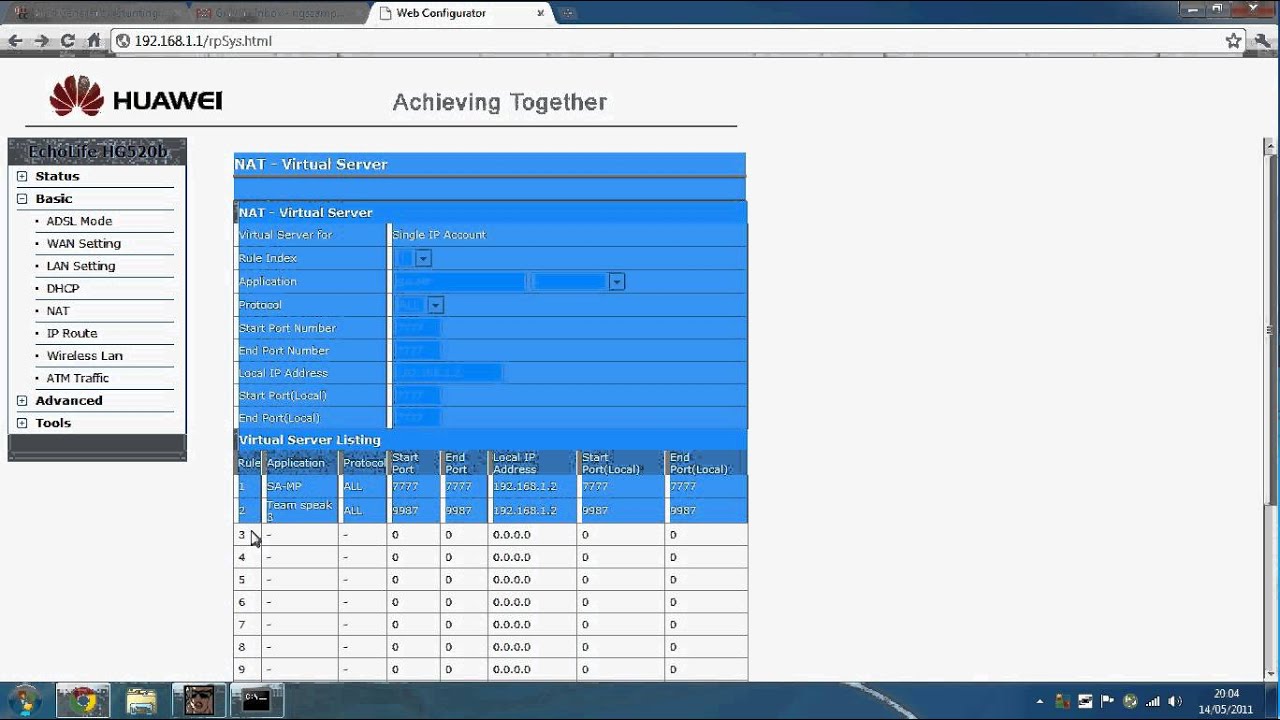
Task: Open the ADSL Mode page
Action: [79, 221]
